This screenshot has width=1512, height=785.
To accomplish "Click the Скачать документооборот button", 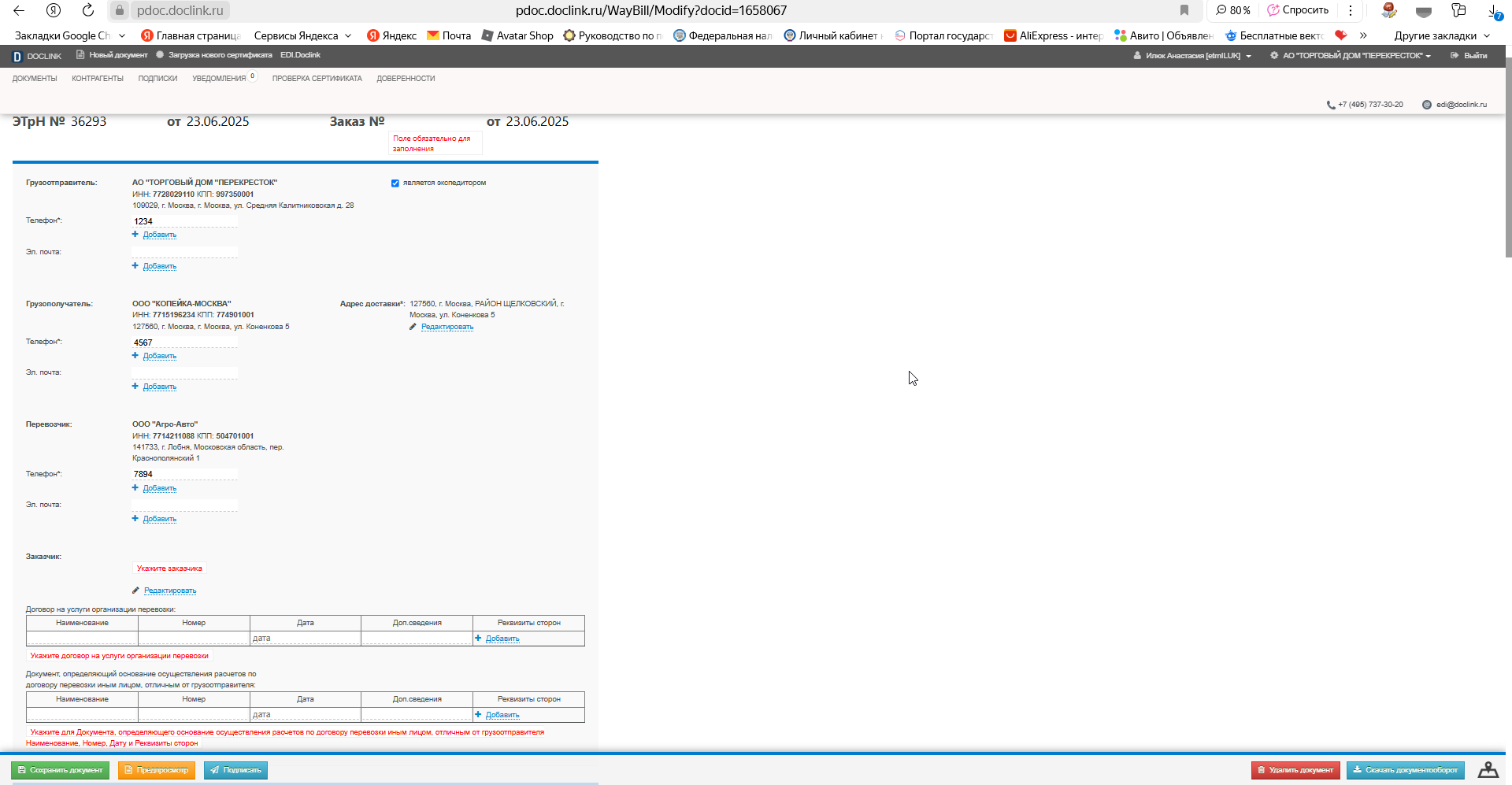I will [x=1405, y=770].
